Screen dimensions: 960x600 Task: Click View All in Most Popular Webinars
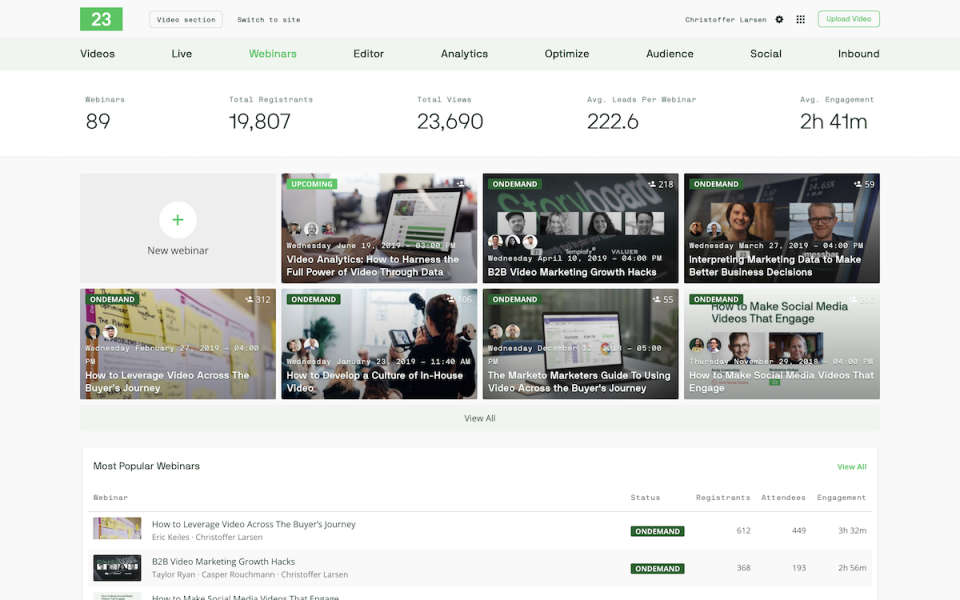(x=851, y=466)
